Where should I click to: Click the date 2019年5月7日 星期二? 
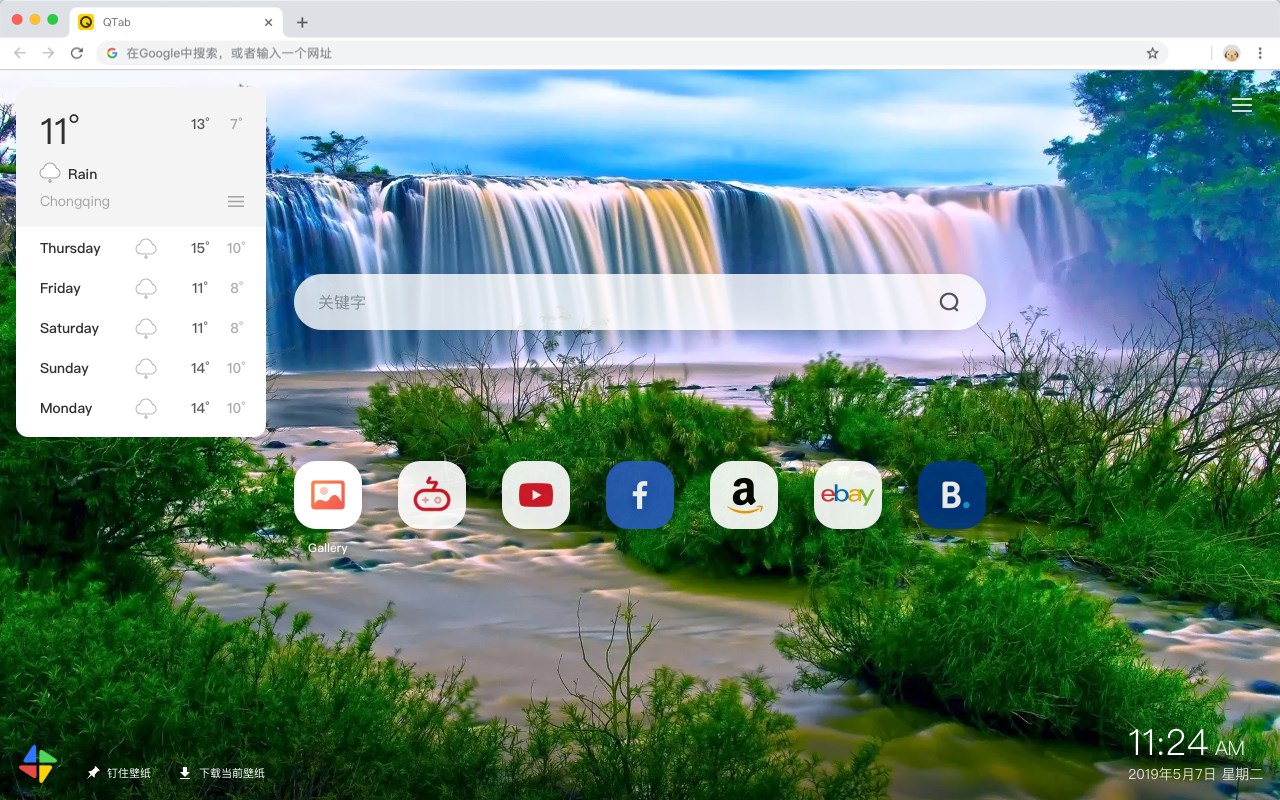(x=1196, y=774)
